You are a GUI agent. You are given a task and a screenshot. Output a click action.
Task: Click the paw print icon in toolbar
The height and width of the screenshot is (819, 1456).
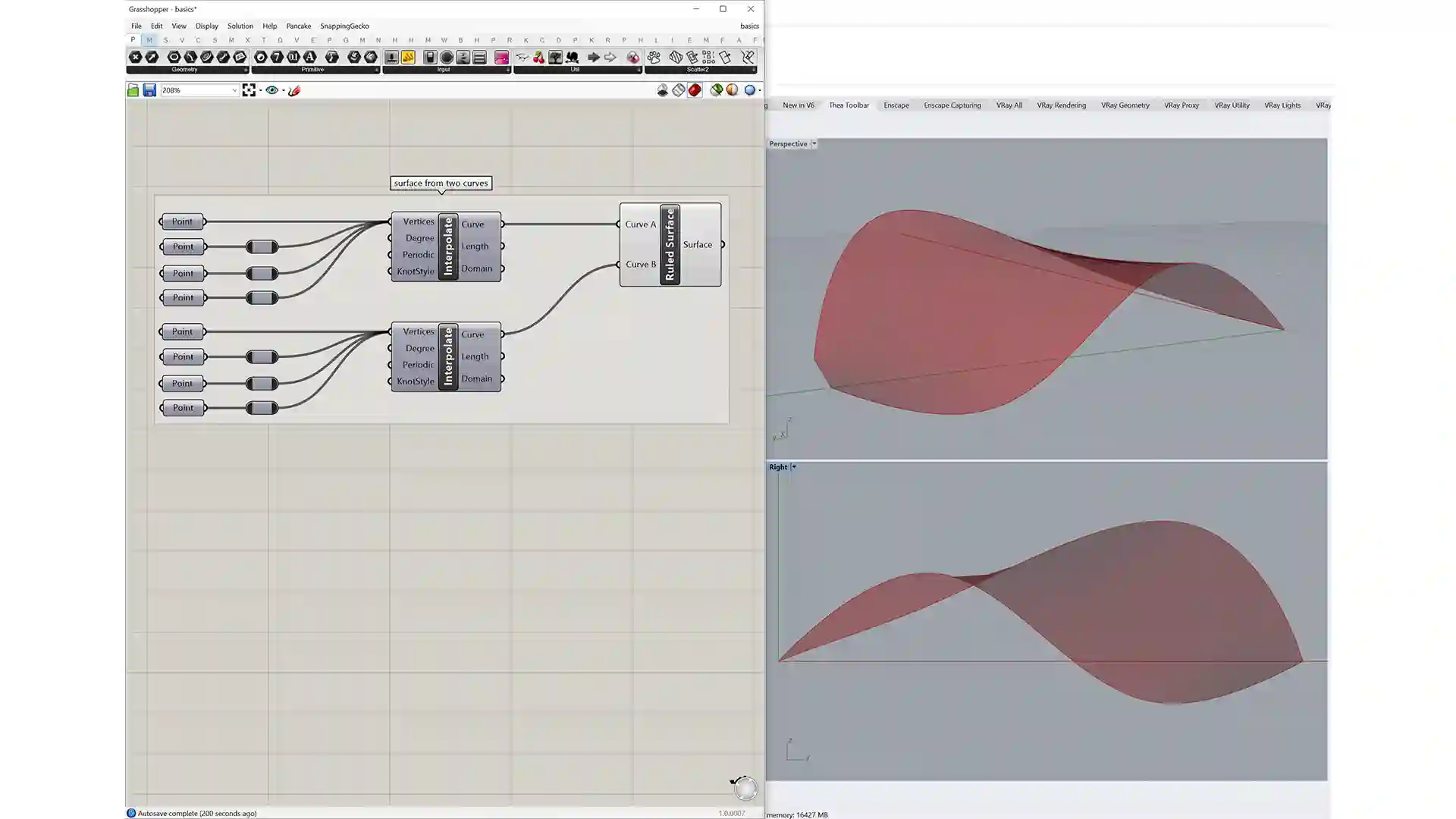pyautogui.click(x=654, y=57)
